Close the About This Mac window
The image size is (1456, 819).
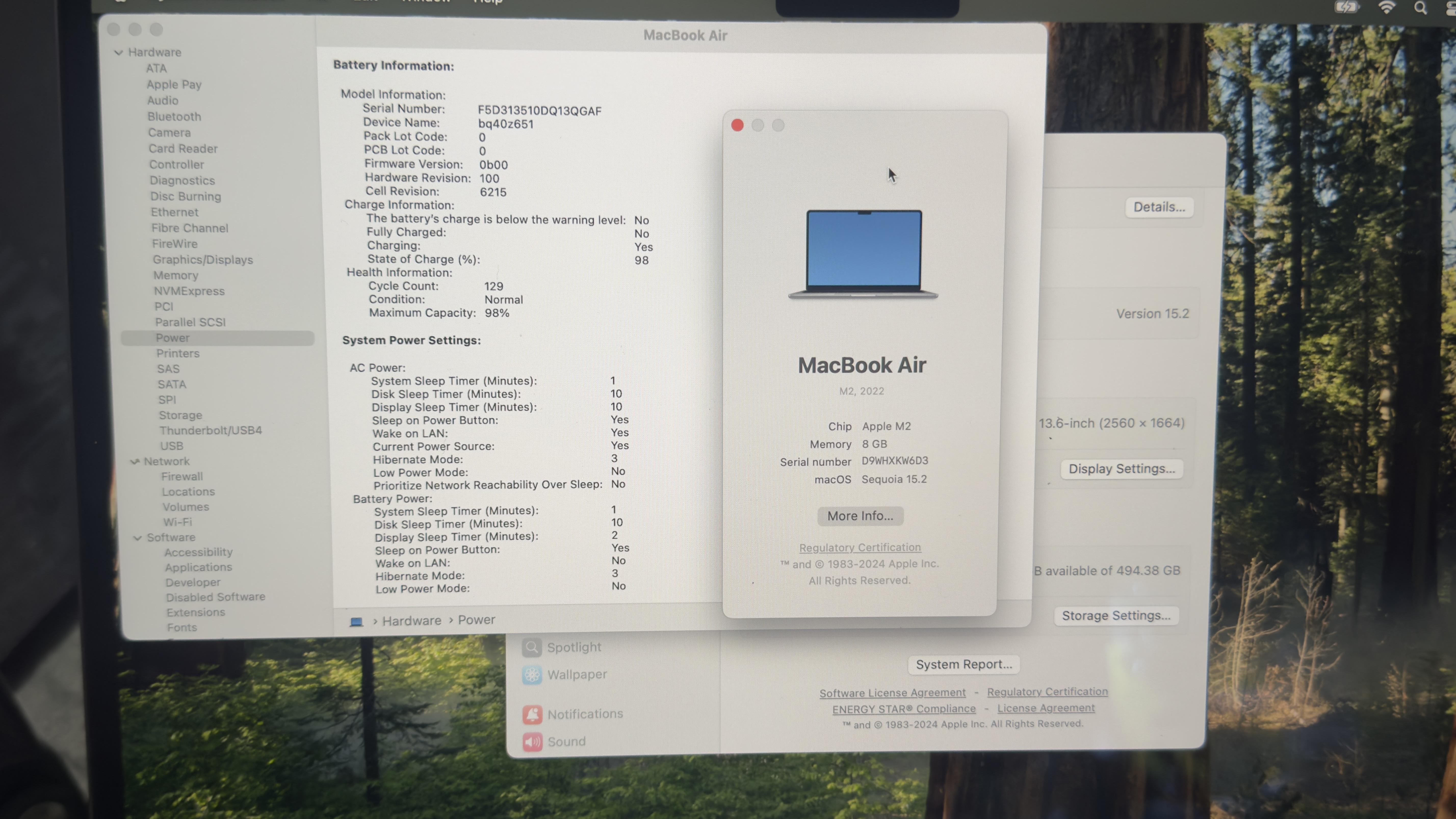737,125
